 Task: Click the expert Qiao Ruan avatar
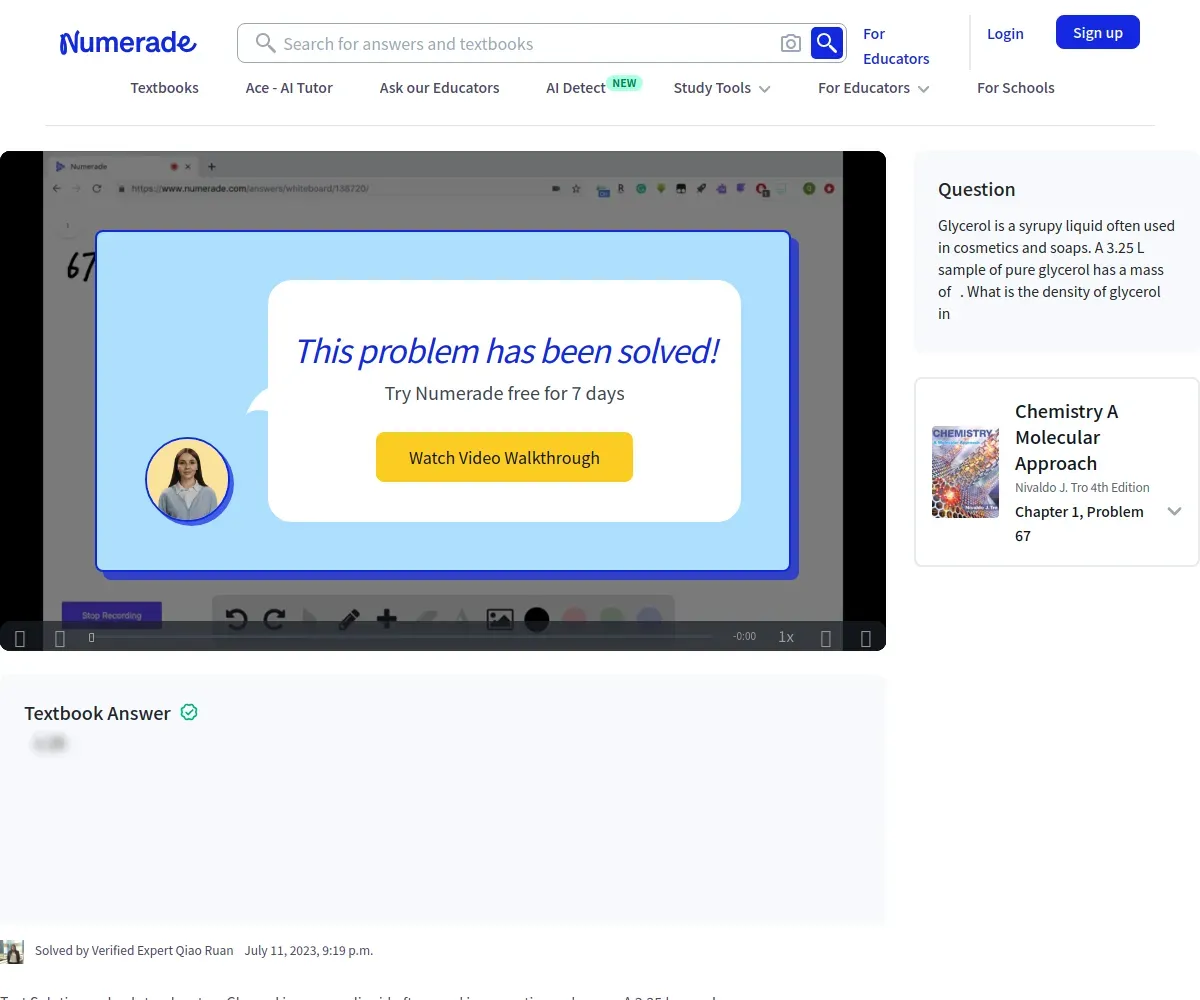(12, 951)
